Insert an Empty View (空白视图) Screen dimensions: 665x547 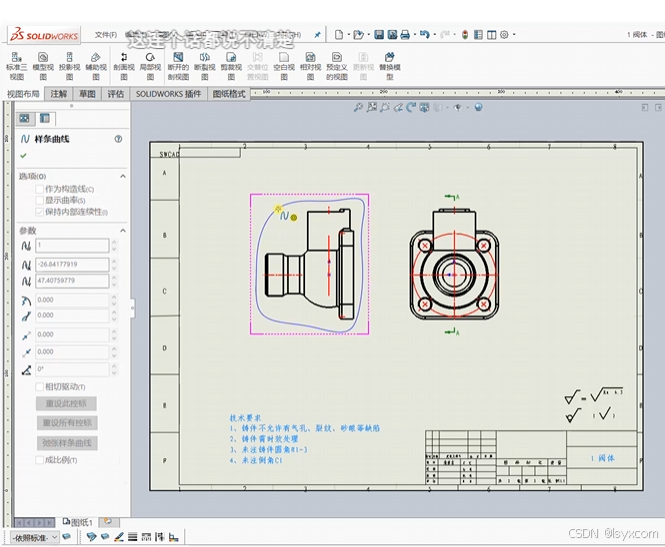pos(284,66)
